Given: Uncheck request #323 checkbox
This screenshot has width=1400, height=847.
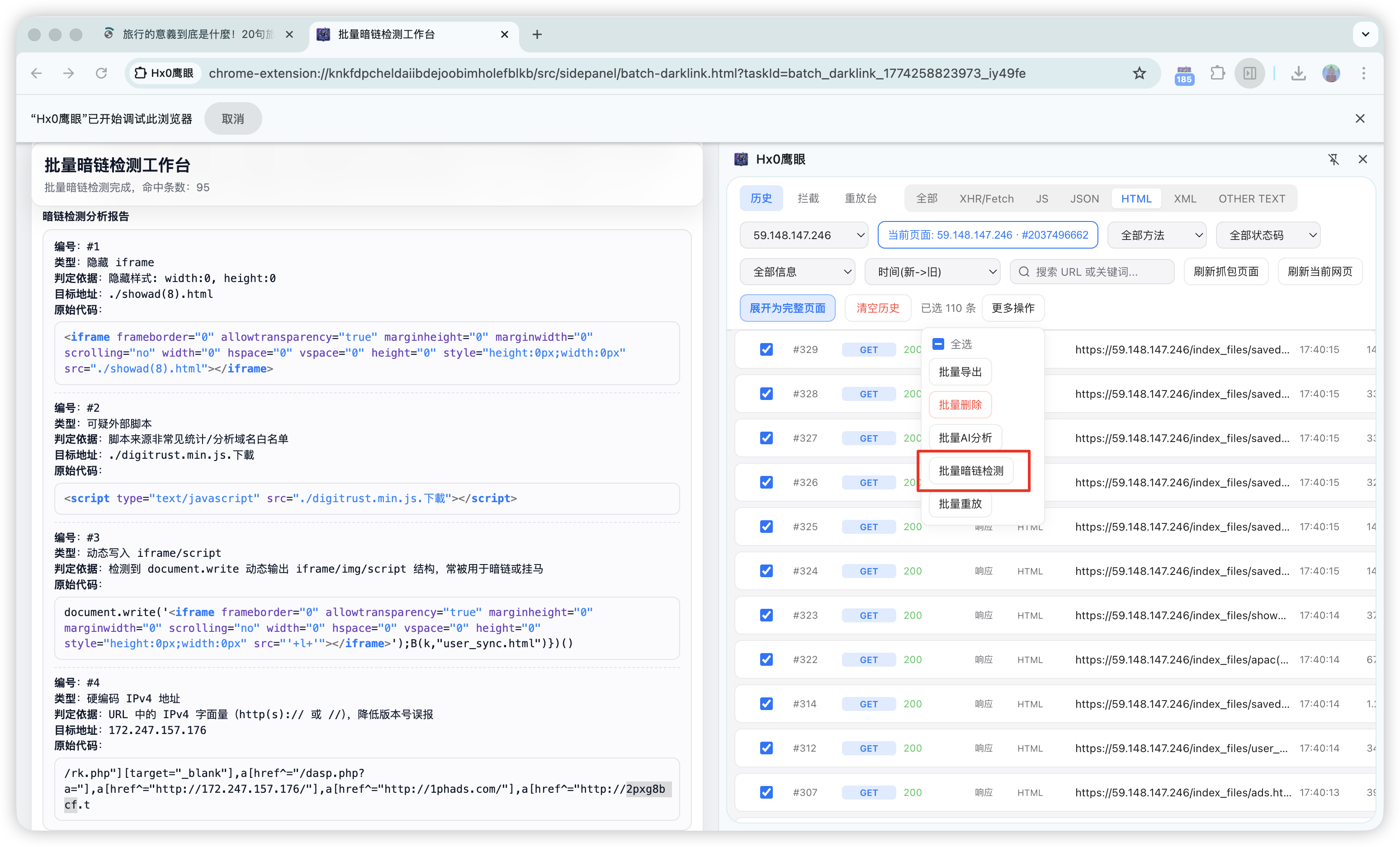Looking at the screenshot, I should coord(766,615).
